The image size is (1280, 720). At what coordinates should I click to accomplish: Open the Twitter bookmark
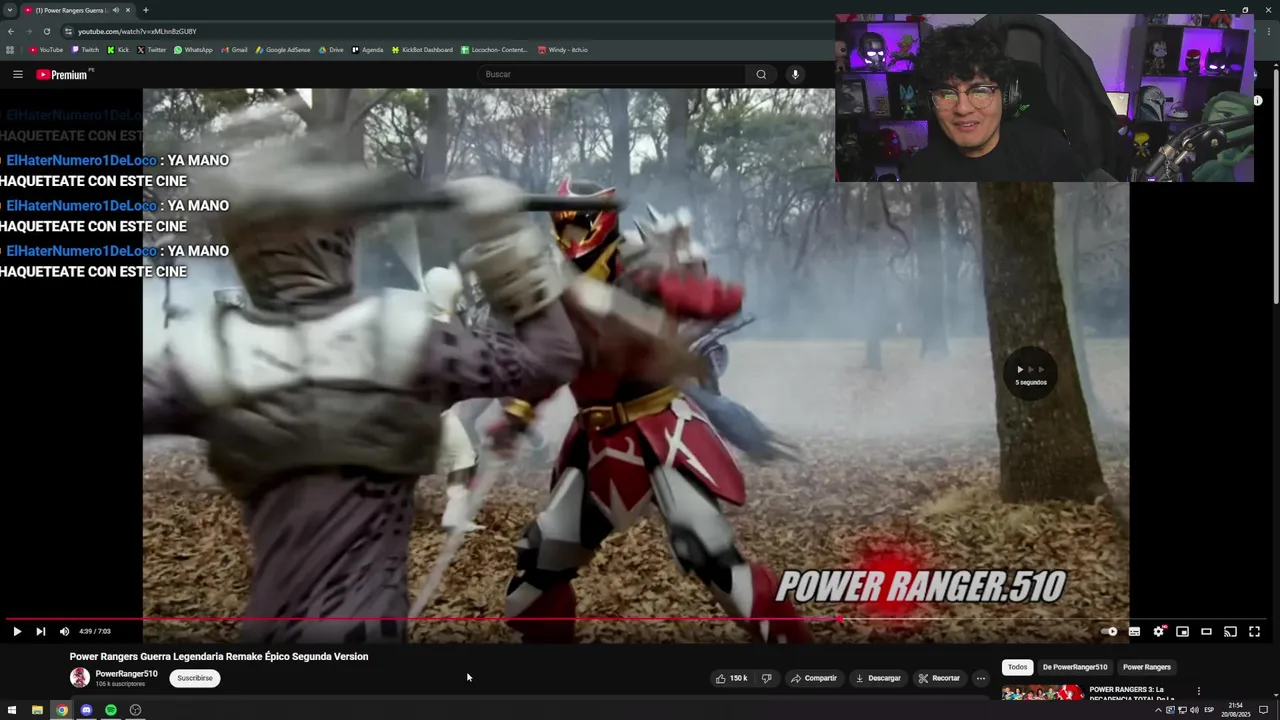click(151, 50)
